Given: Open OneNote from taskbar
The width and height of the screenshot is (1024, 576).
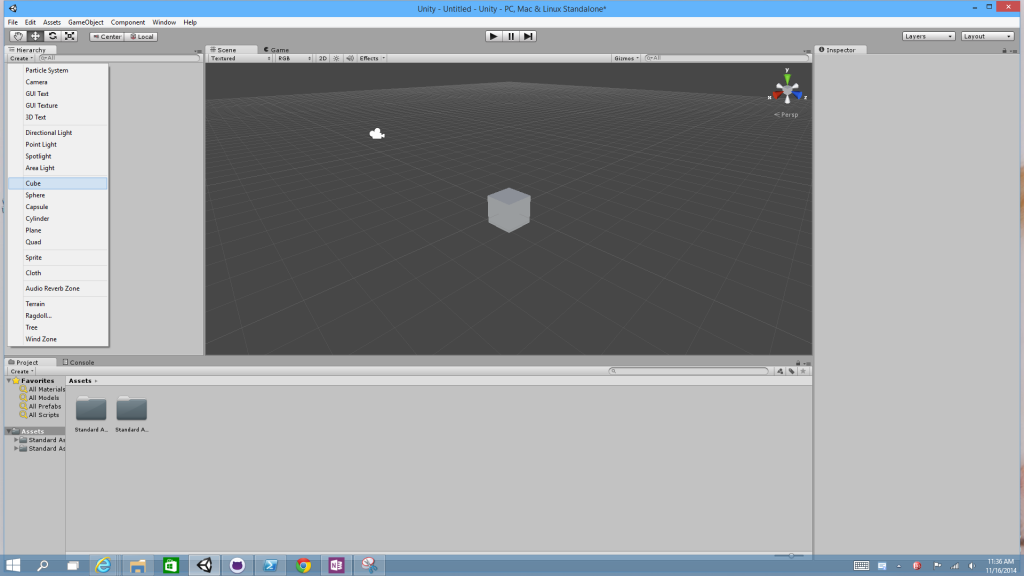Looking at the screenshot, I should point(336,566).
